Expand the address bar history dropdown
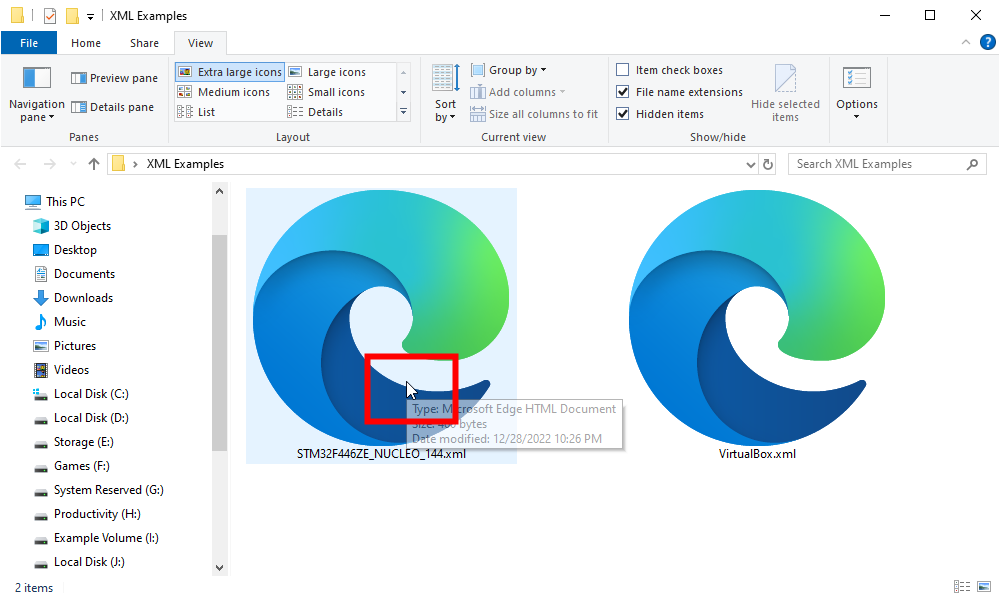Screen dimensions: 1000x600 coord(751,164)
